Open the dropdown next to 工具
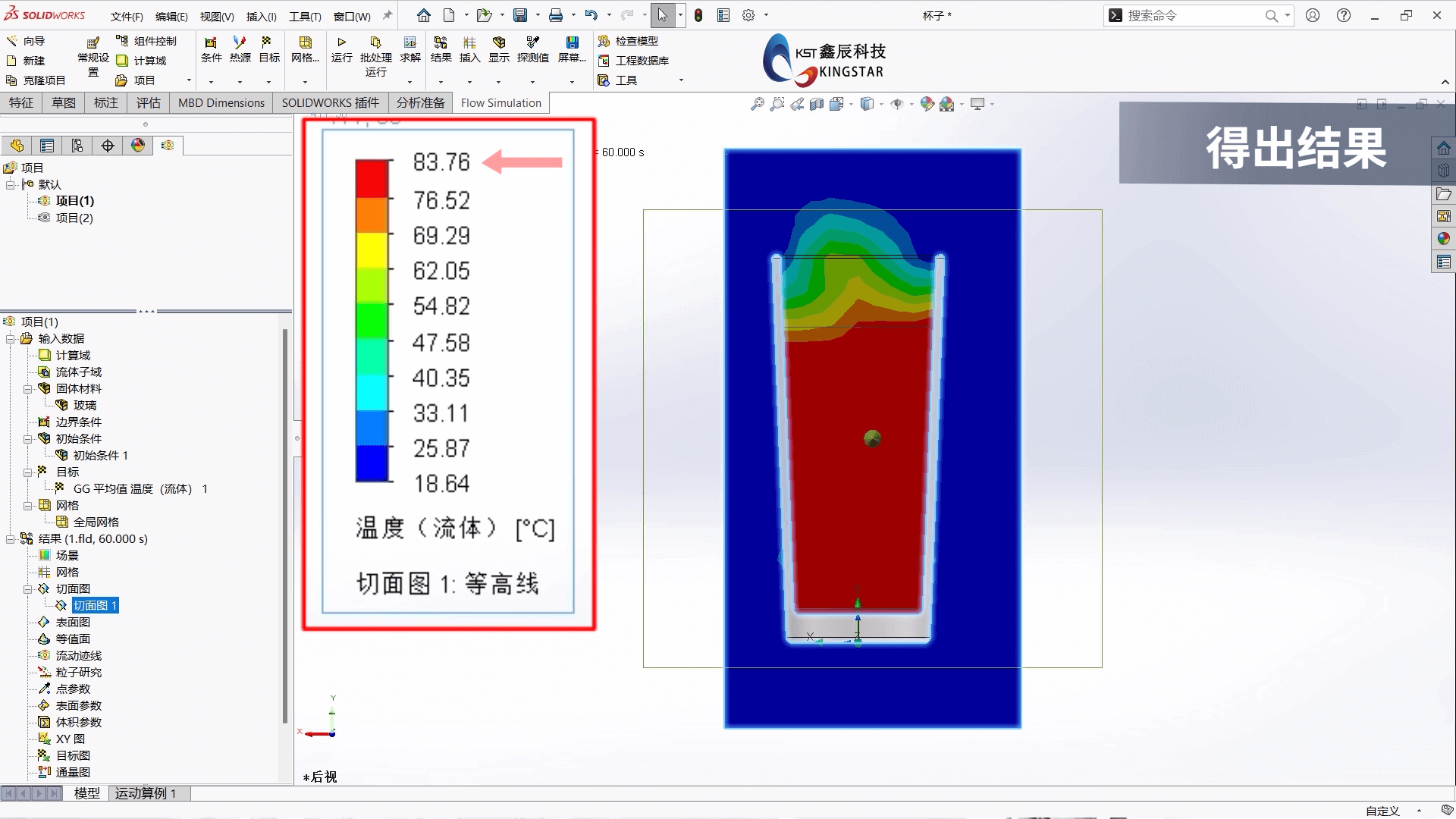 pos(681,80)
